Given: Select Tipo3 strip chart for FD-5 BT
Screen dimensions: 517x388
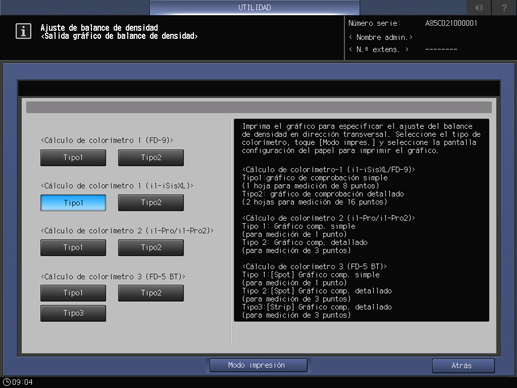Looking at the screenshot, I should (x=73, y=313).
